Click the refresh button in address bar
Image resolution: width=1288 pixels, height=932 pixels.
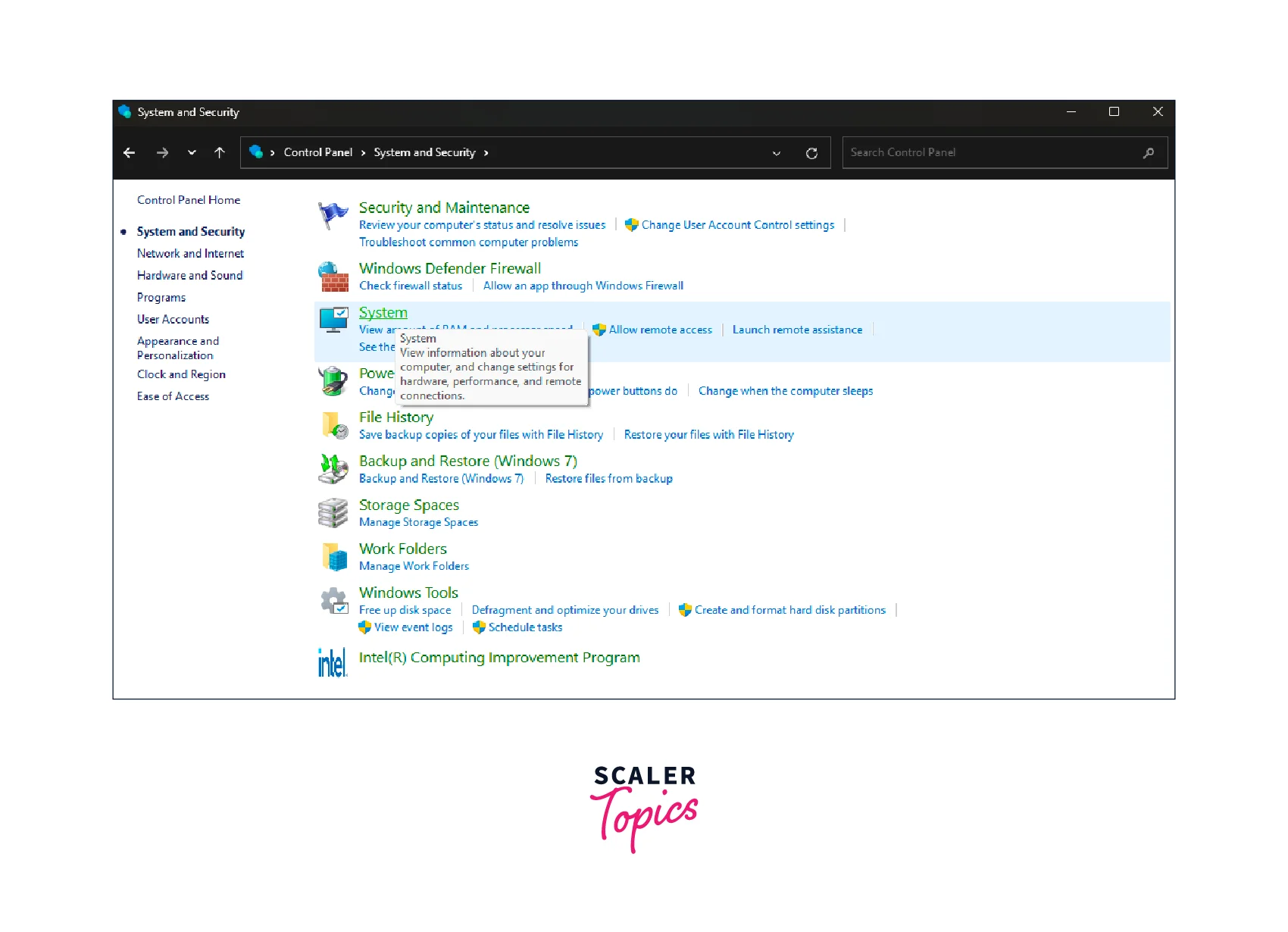click(811, 153)
